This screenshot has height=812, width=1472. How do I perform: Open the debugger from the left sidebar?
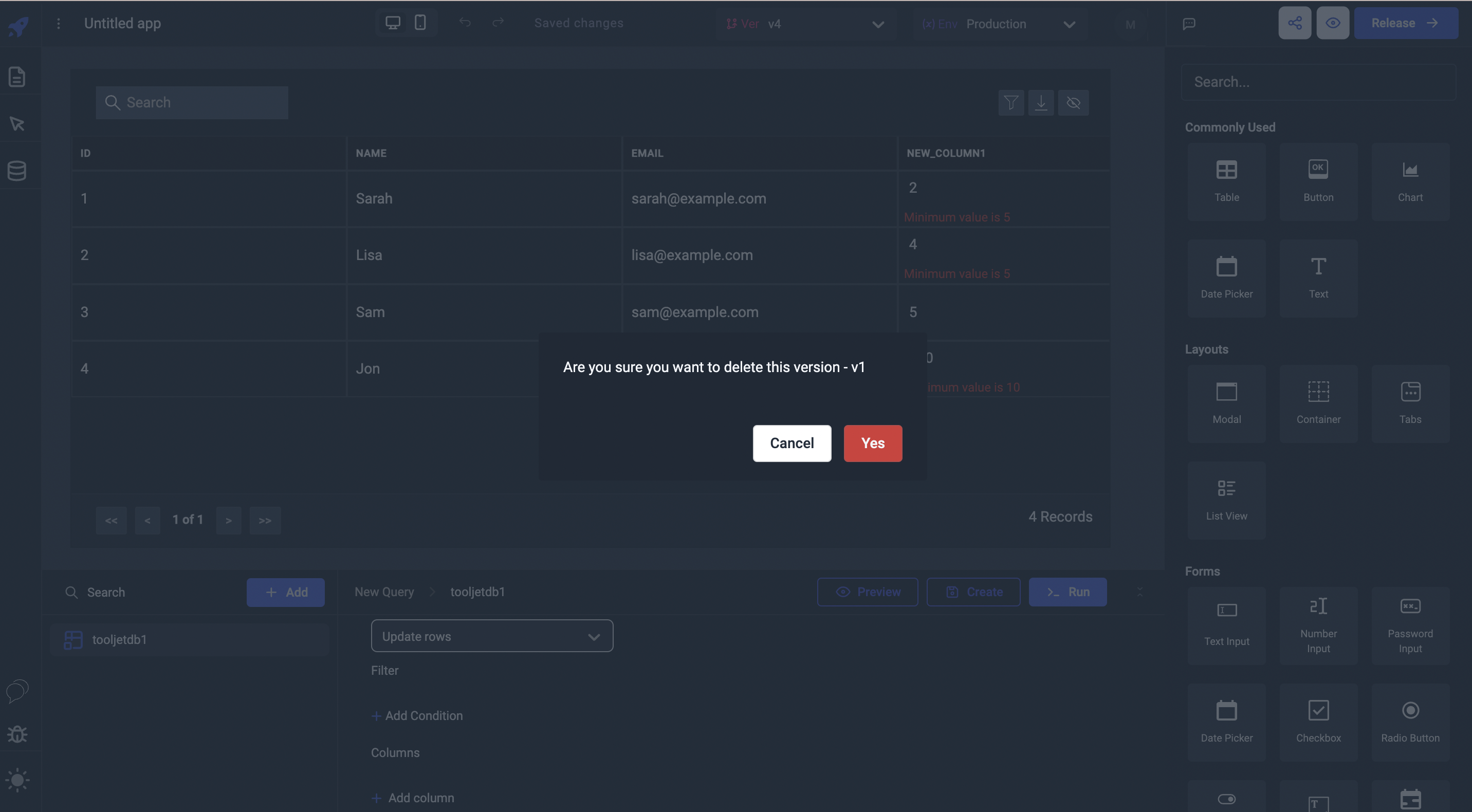click(17, 734)
